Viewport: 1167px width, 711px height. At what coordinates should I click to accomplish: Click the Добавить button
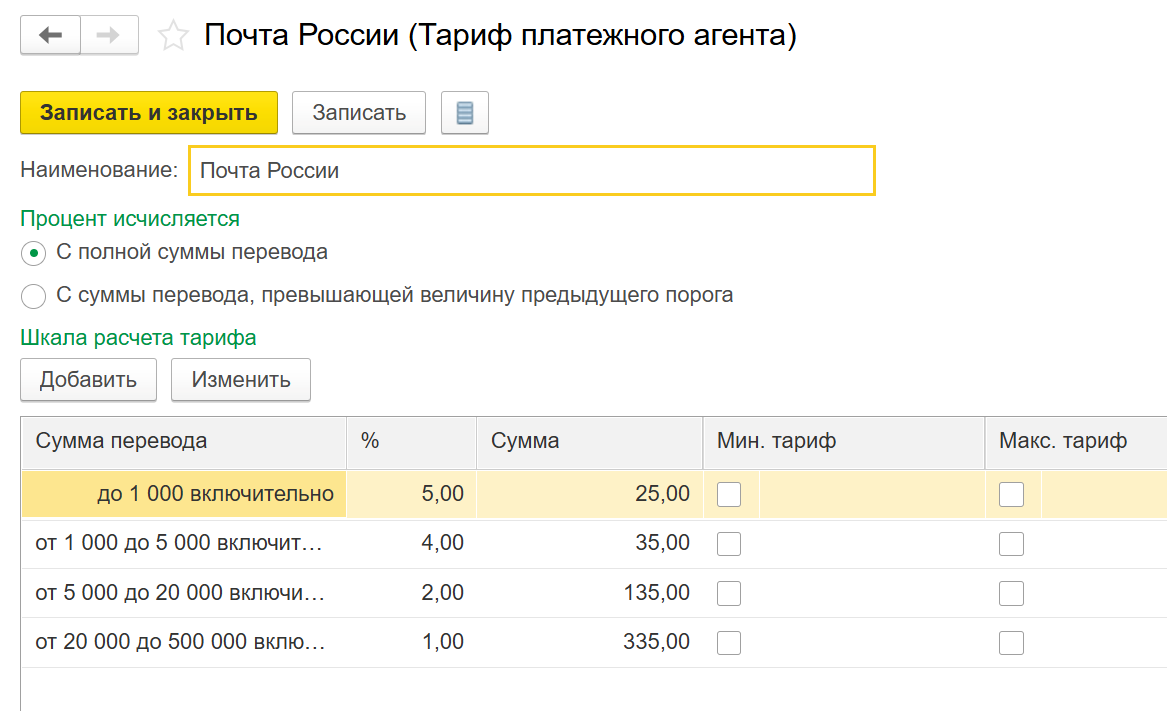coord(88,380)
